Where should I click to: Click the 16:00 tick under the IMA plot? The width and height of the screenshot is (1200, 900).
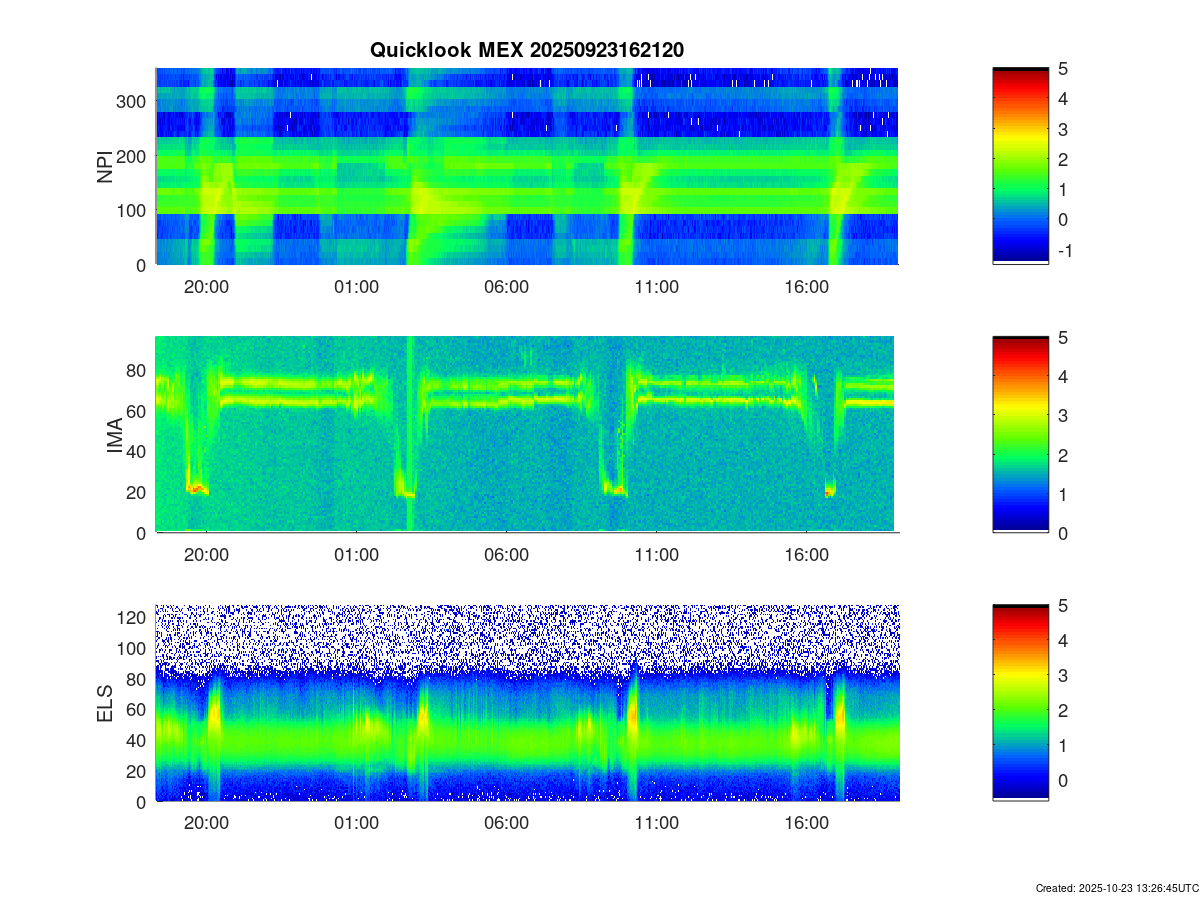click(806, 554)
